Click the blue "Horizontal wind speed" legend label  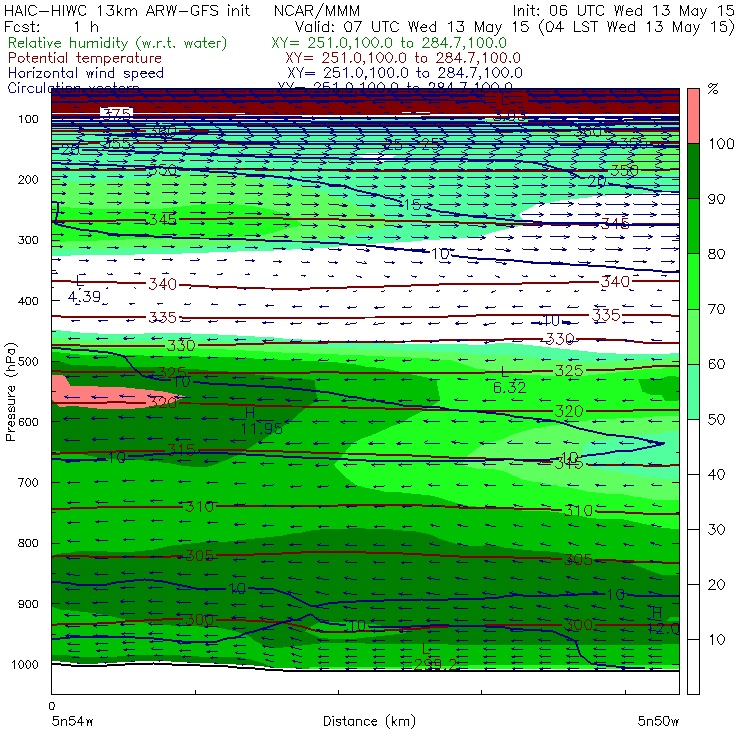point(86,73)
